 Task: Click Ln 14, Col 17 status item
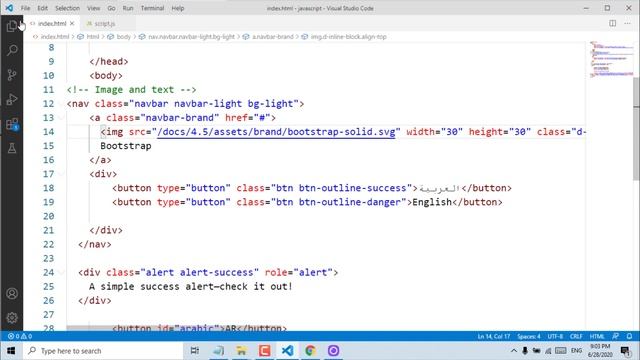point(494,336)
